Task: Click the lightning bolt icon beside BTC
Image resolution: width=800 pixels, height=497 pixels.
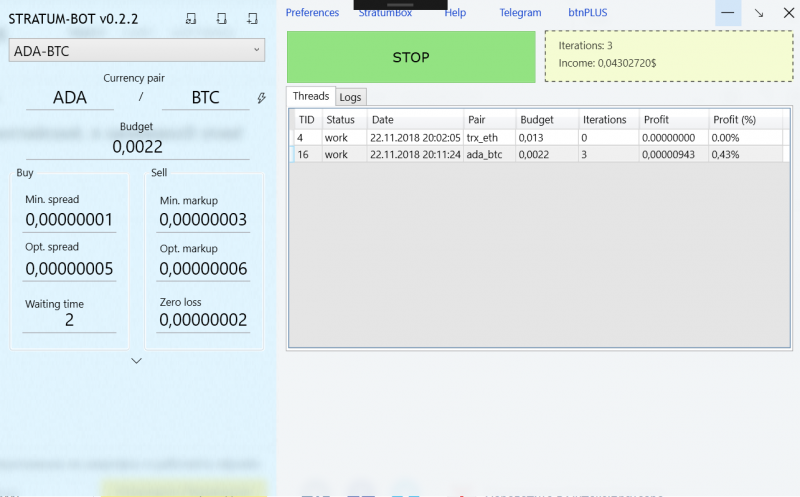Action: (x=261, y=98)
